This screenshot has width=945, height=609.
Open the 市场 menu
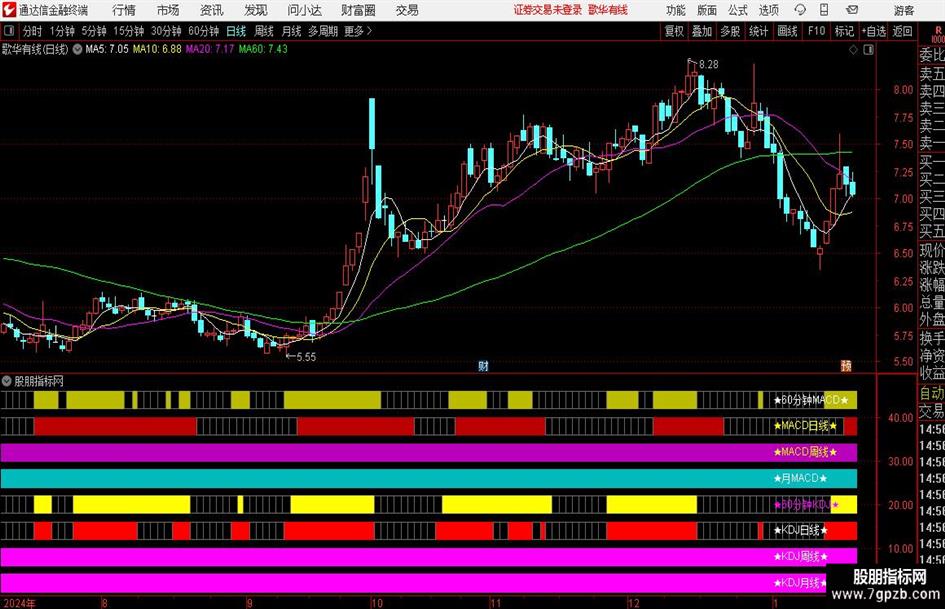pos(168,10)
